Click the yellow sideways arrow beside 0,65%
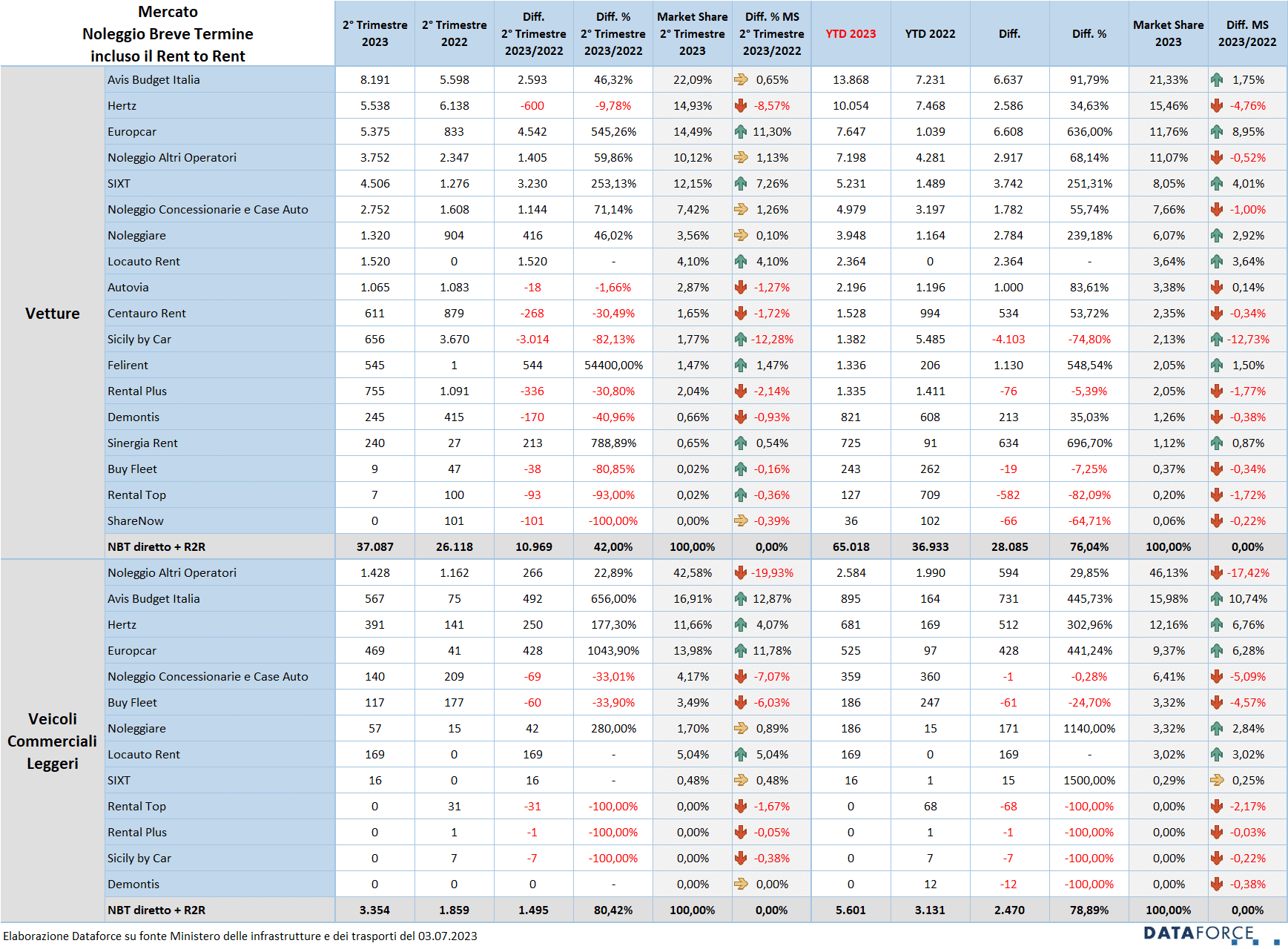The width and height of the screenshot is (1288, 949). click(741, 79)
